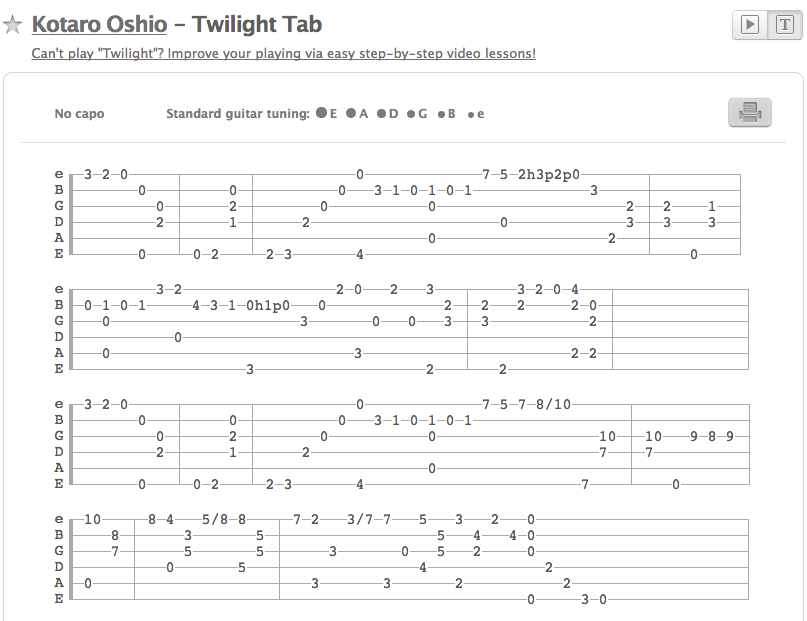
Task: Click the low E string tuning dot
Action: pos(321,113)
